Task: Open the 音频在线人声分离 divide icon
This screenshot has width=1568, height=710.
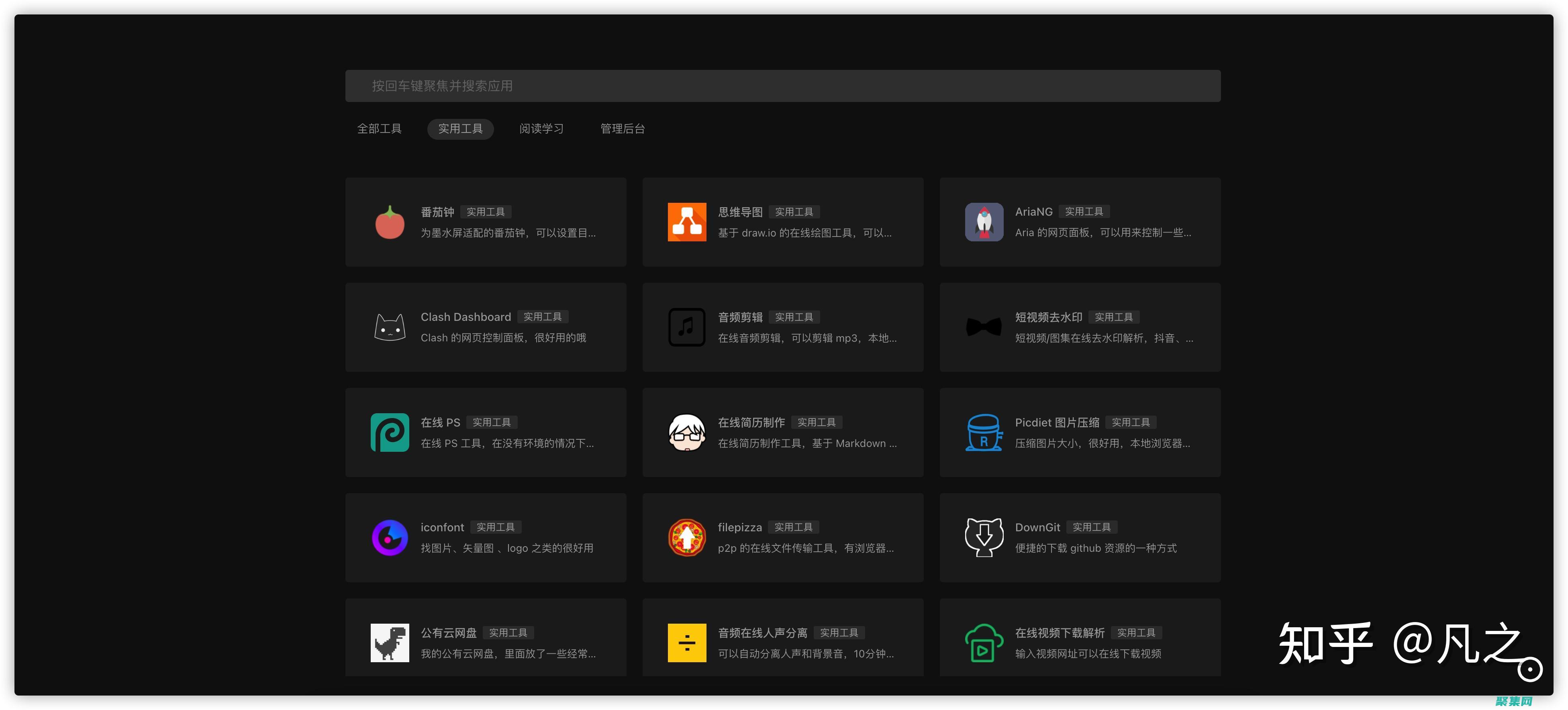Action: pos(687,643)
